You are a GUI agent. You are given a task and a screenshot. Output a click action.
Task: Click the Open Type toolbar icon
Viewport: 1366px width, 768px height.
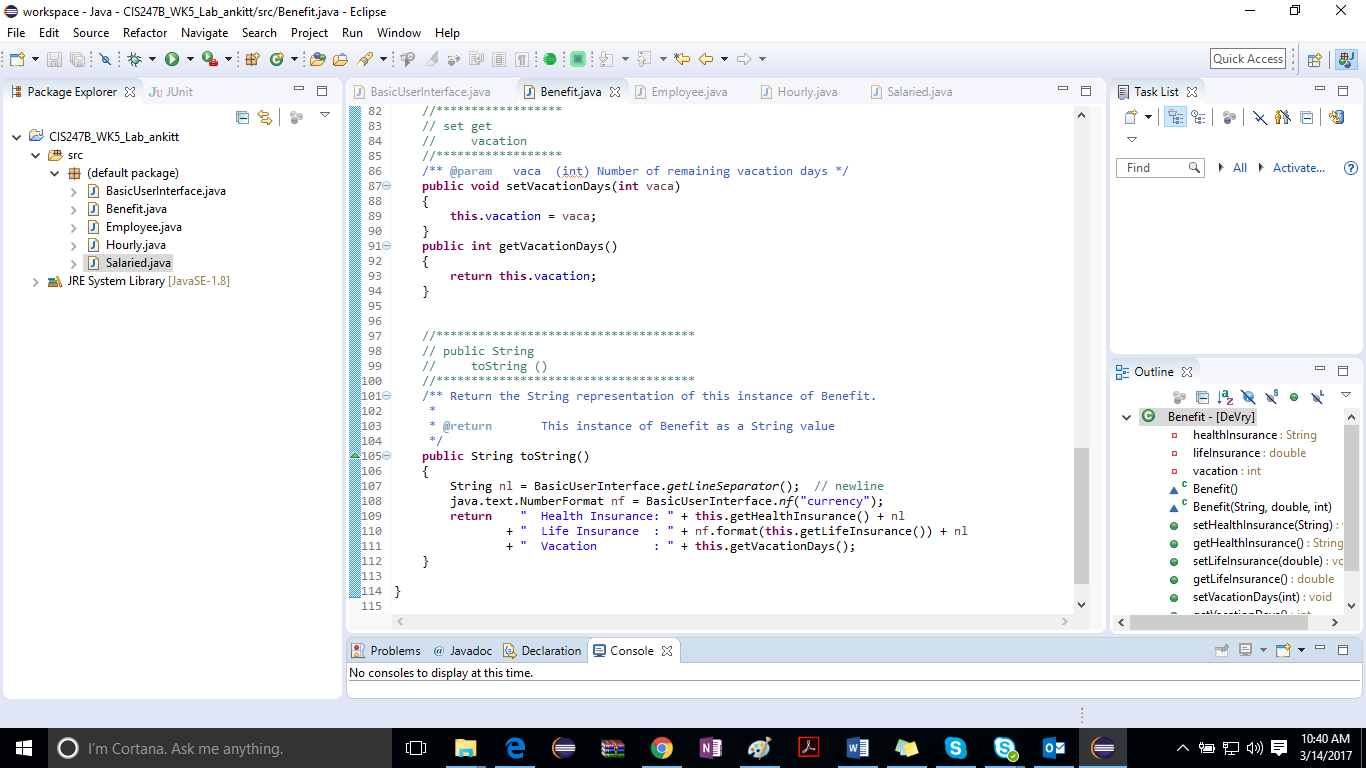tap(318, 59)
